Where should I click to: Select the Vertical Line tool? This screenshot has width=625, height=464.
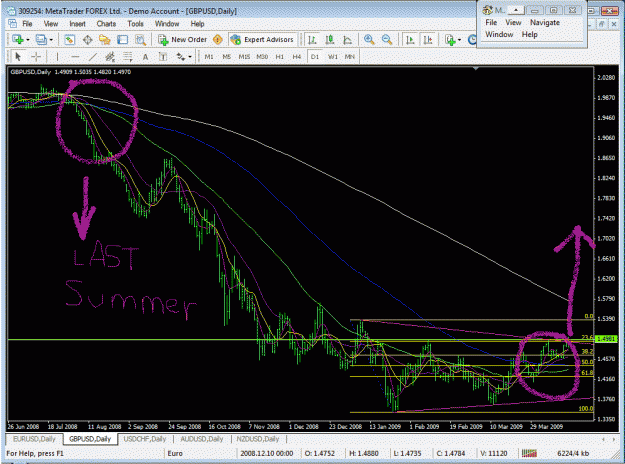pos(57,57)
